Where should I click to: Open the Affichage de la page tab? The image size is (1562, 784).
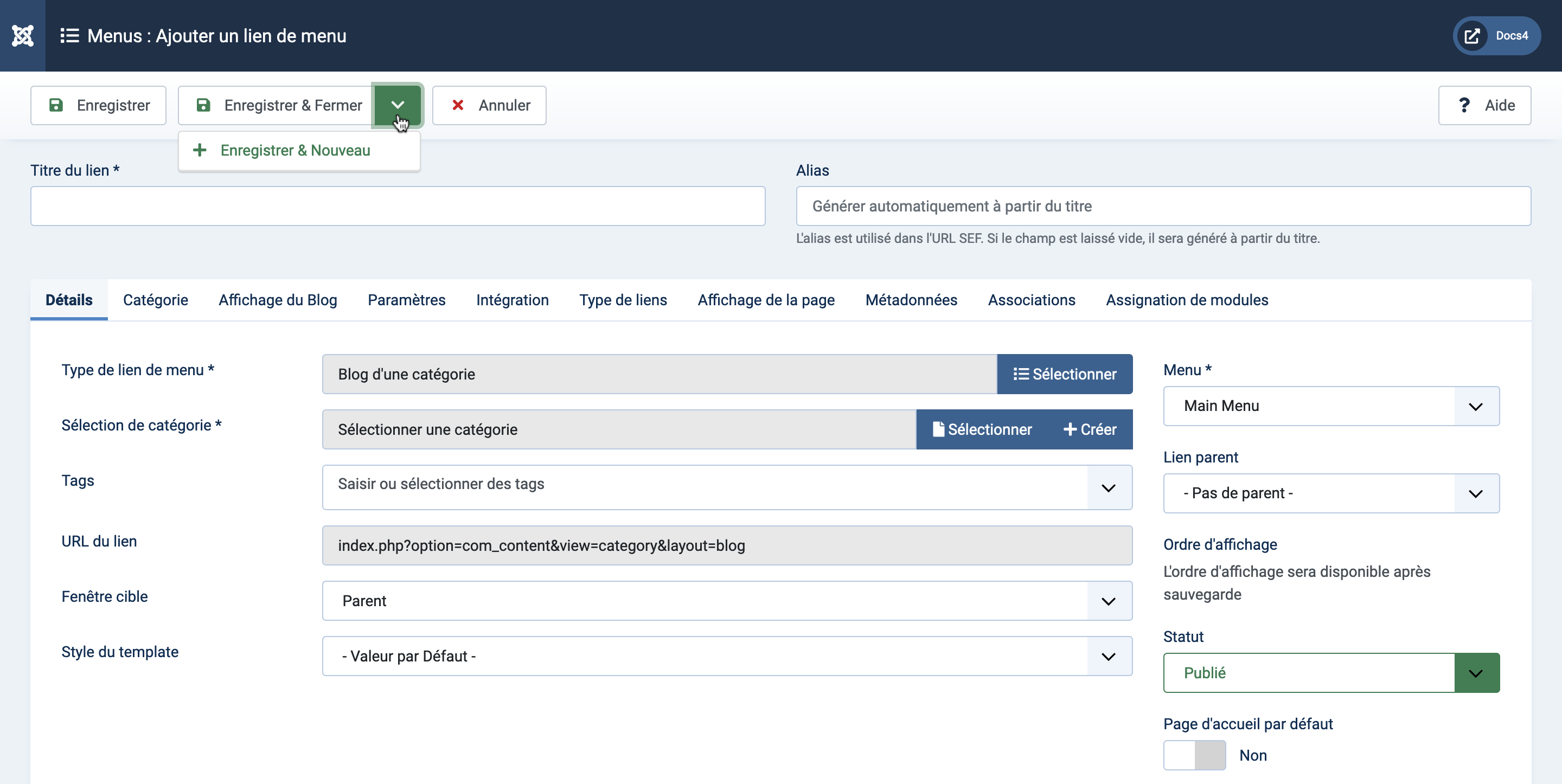(766, 300)
